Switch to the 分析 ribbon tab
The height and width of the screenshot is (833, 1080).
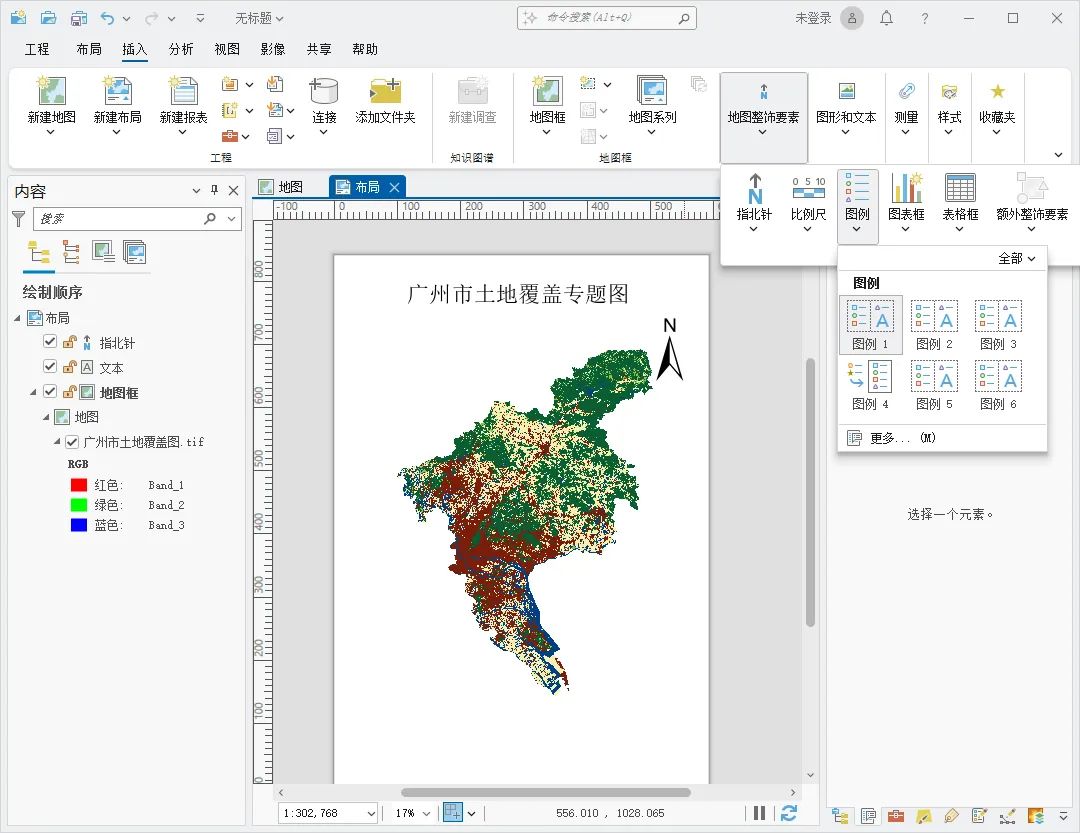pos(180,49)
